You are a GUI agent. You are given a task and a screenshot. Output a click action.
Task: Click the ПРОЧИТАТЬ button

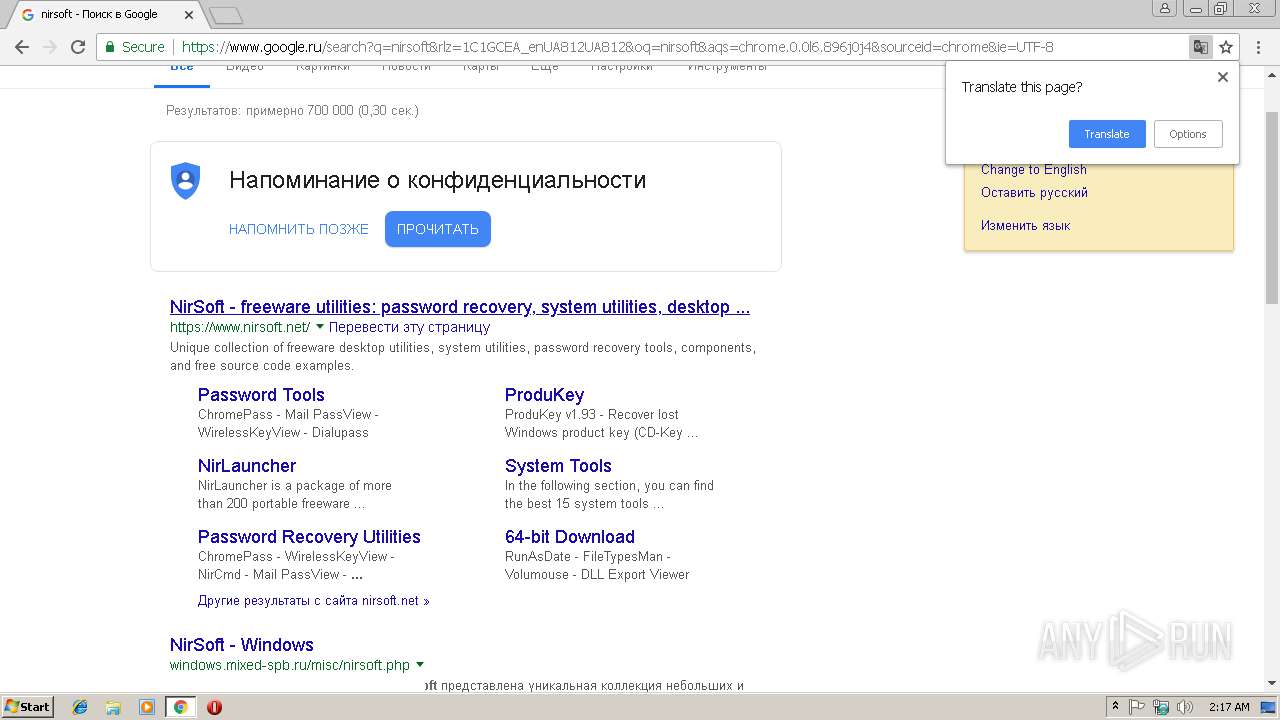[438, 229]
